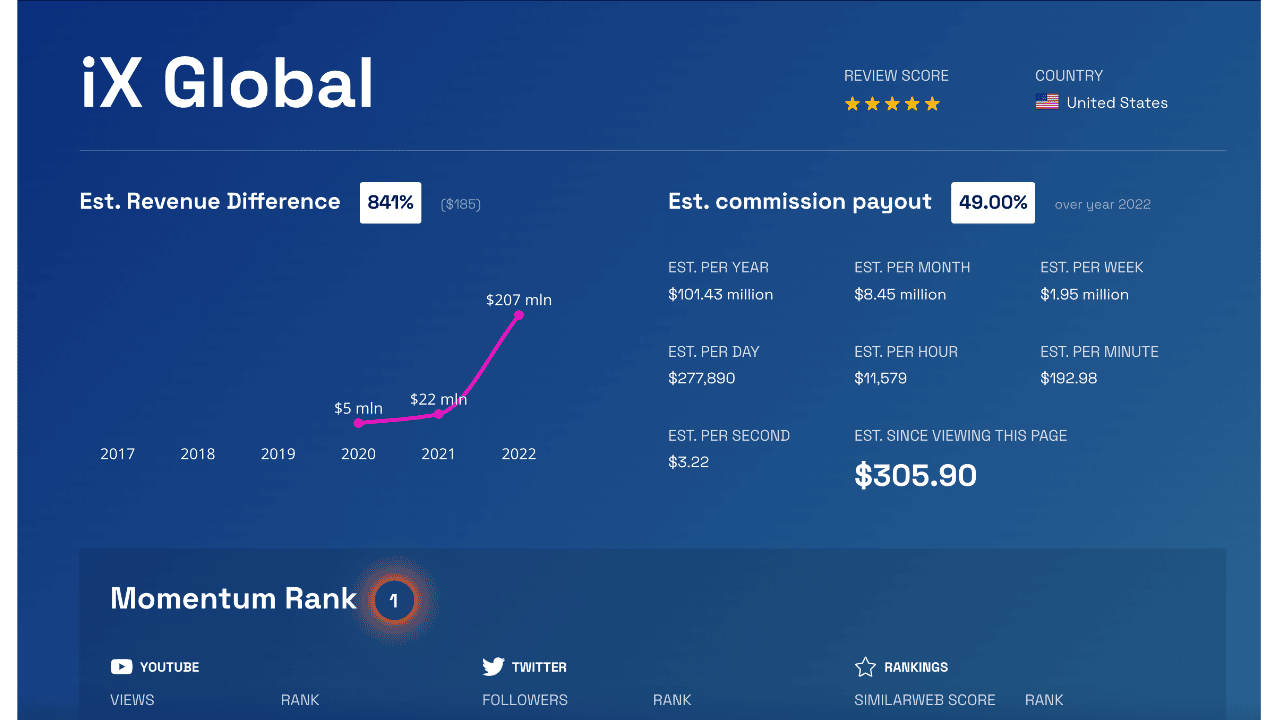This screenshot has height=720, width=1280.
Task: Select the 2020 data point on chart
Action: tap(358, 423)
